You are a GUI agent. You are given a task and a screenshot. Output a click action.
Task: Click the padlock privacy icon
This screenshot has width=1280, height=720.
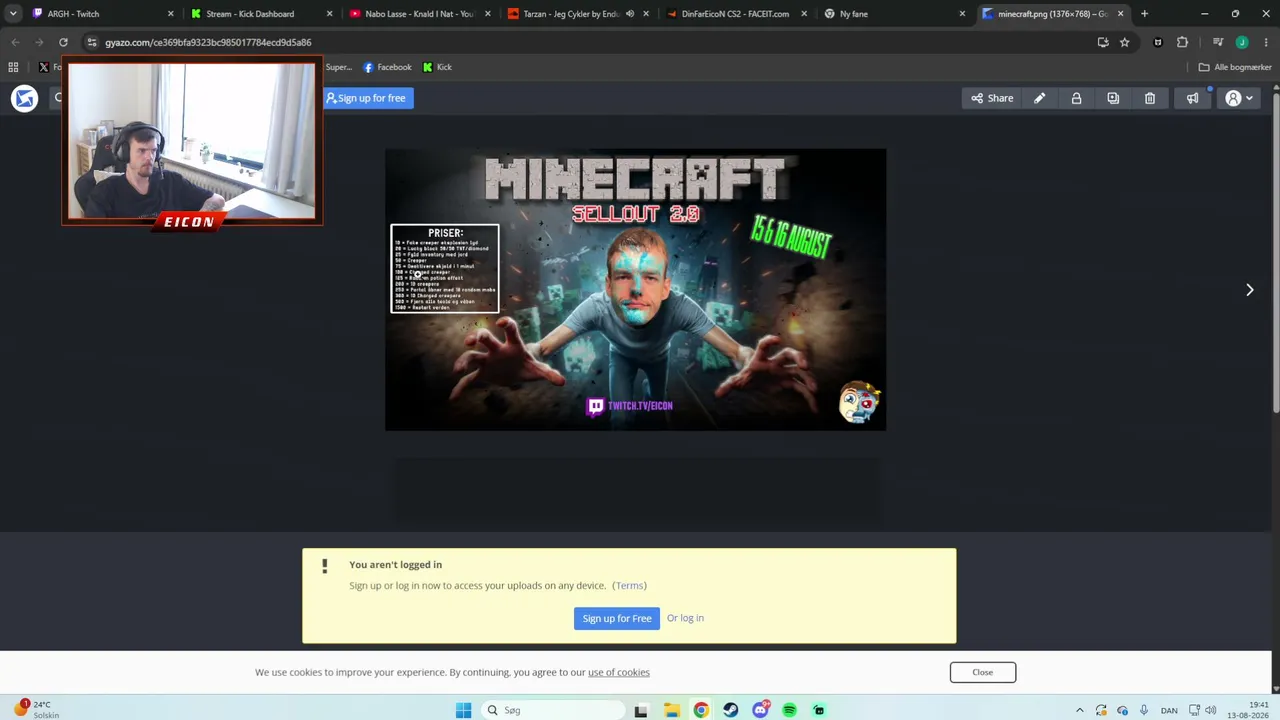pos(1076,98)
